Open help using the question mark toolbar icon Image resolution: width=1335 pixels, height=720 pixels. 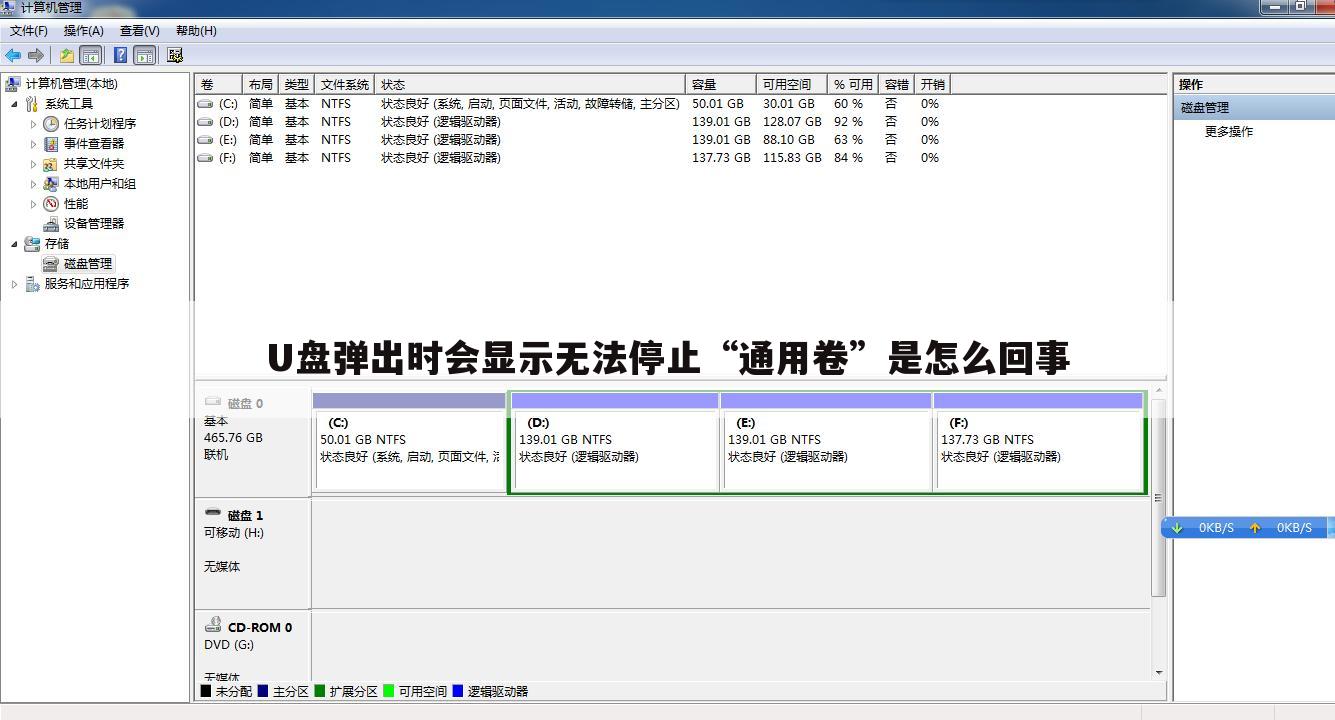(x=119, y=55)
